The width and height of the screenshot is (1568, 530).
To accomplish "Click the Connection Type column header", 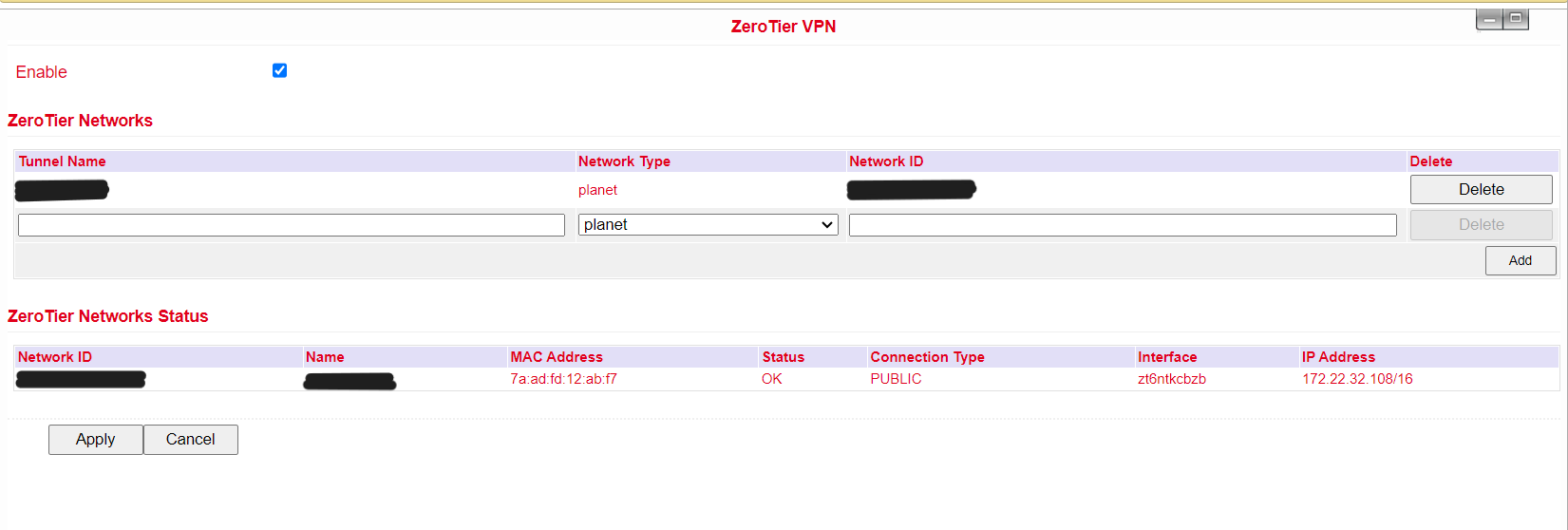I will 927,357.
